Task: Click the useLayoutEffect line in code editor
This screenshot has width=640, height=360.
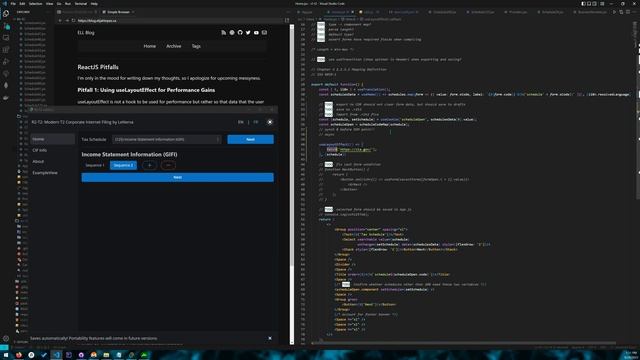Action: click(341, 144)
